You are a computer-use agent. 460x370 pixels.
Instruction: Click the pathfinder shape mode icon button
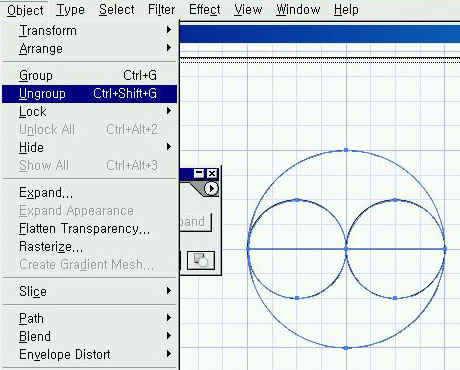tap(201, 260)
